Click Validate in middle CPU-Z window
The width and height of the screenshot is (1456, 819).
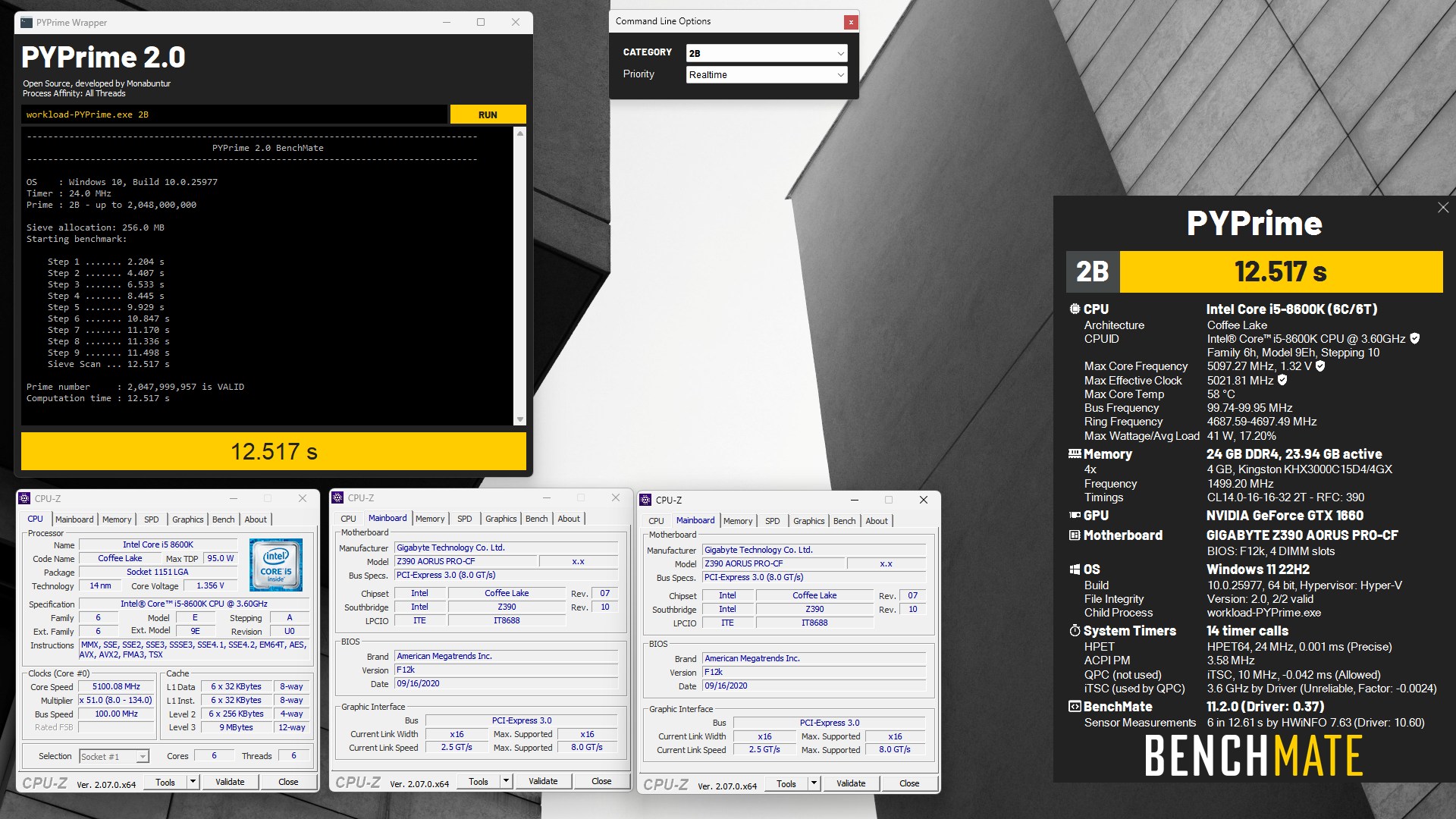point(543,781)
